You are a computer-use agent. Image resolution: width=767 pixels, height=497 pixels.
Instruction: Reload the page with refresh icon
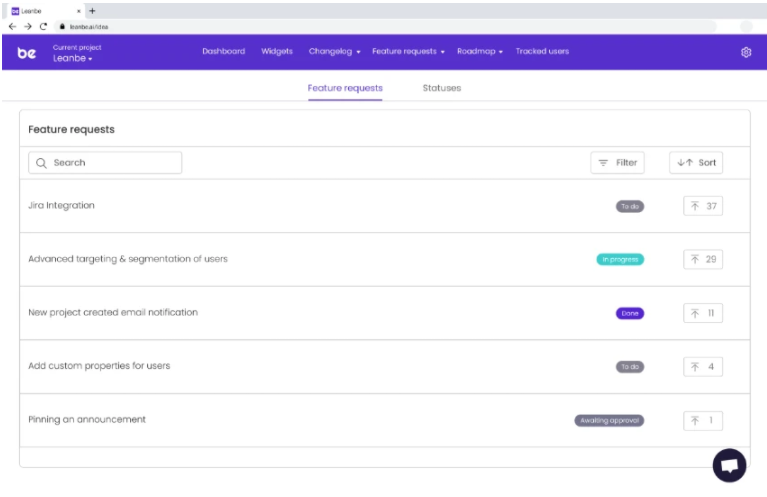(x=43, y=26)
